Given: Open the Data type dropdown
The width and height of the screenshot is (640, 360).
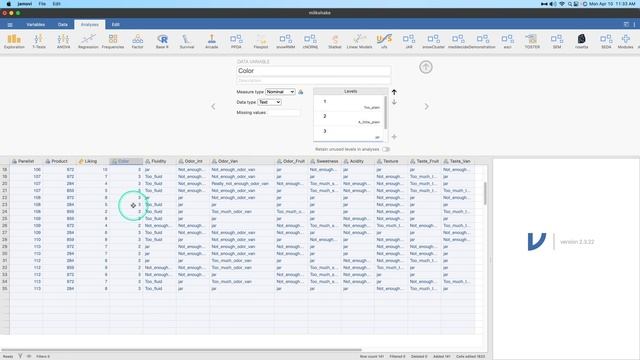Looking at the screenshot, I should click(x=269, y=102).
